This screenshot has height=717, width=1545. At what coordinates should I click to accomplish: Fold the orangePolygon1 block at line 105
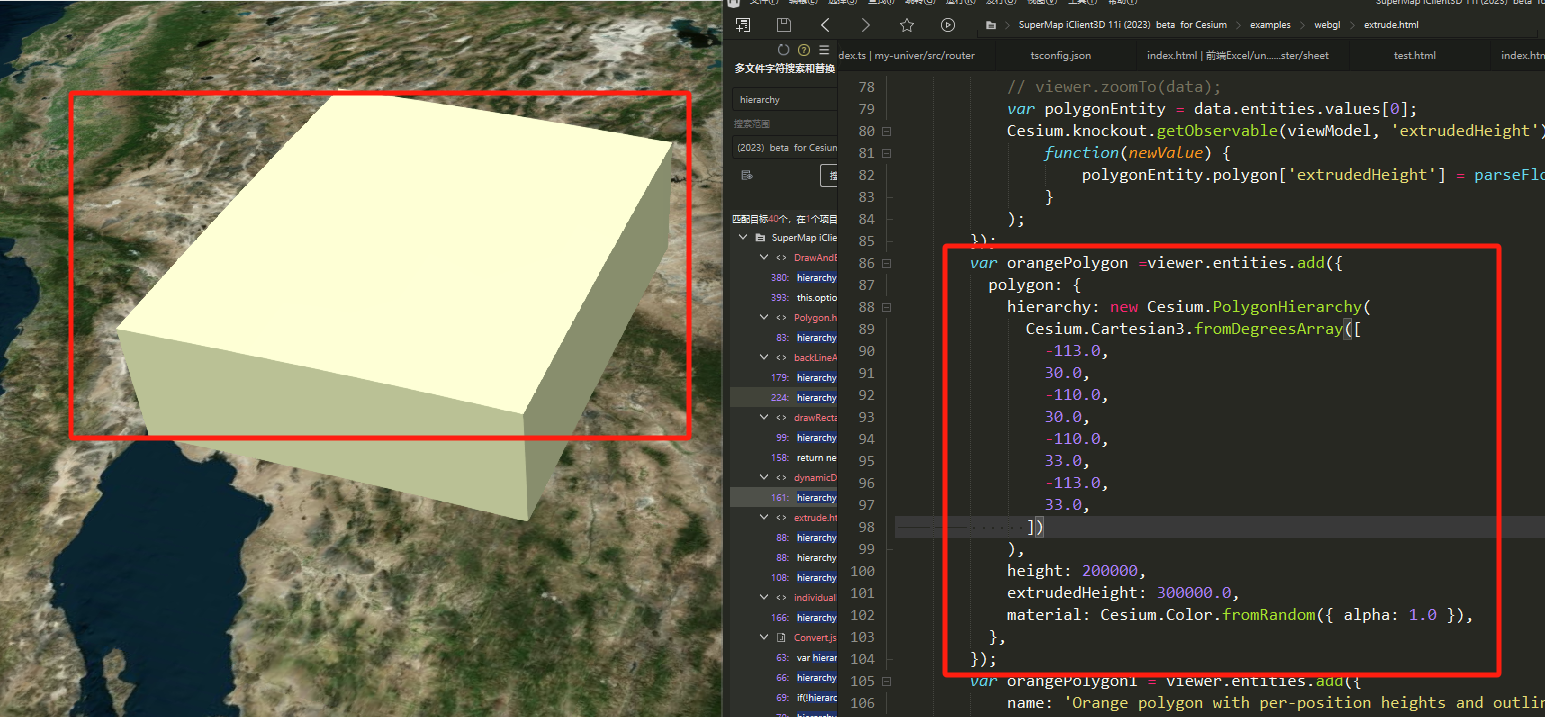click(886, 681)
